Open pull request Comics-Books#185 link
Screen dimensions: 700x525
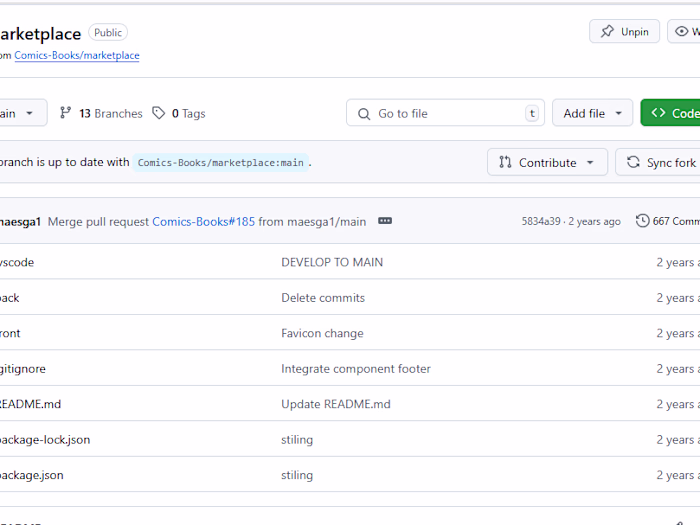tap(203, 221)
